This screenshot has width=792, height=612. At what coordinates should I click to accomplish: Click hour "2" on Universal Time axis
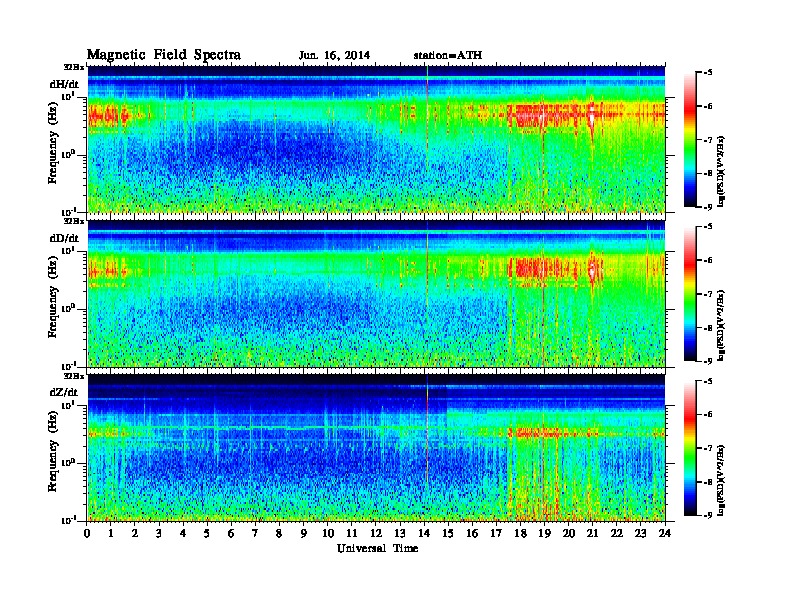(x=135, y=534)
